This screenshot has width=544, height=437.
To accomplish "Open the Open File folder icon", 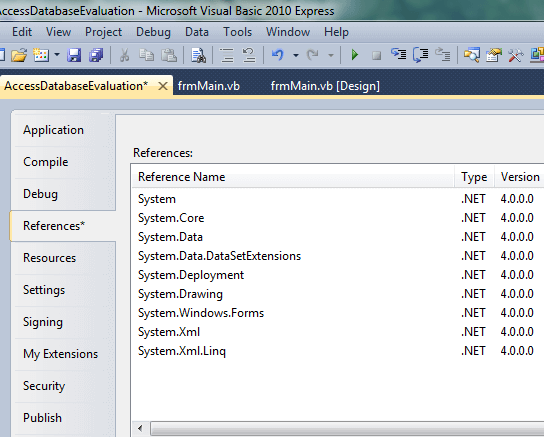I will coord(19,55).
